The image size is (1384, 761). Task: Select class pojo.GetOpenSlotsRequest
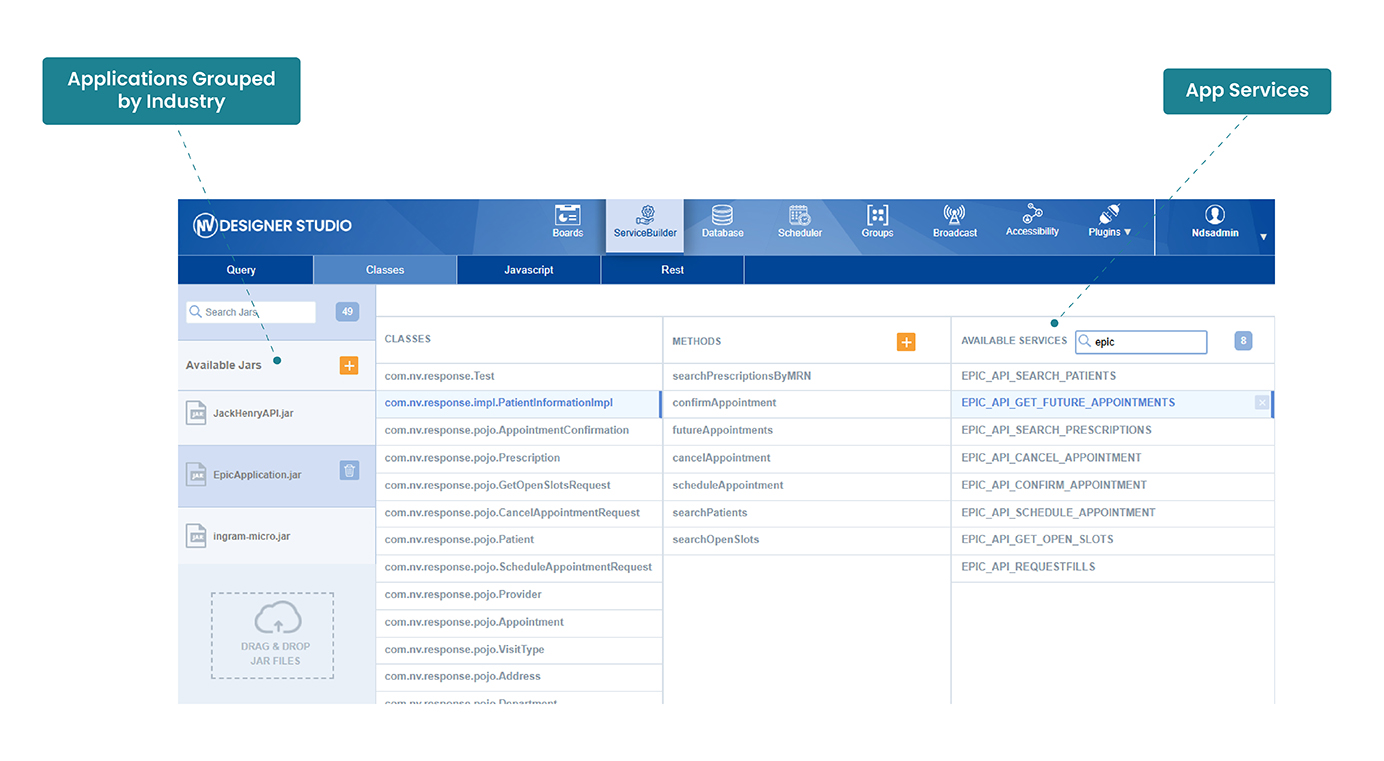pos(519,485)
